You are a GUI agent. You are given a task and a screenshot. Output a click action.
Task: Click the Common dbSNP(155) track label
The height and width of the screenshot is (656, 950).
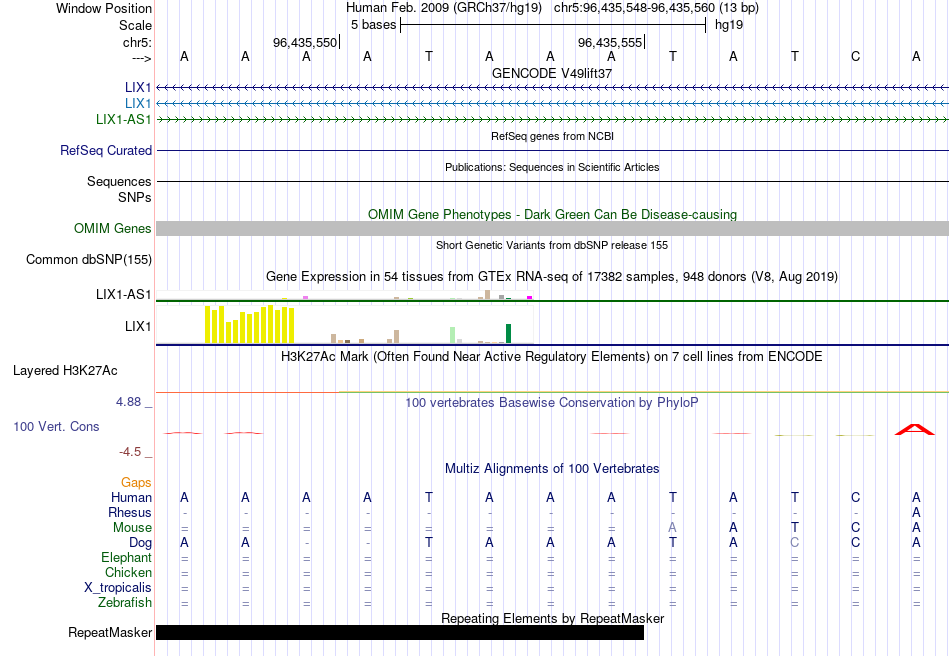click(x=89, y=259)
